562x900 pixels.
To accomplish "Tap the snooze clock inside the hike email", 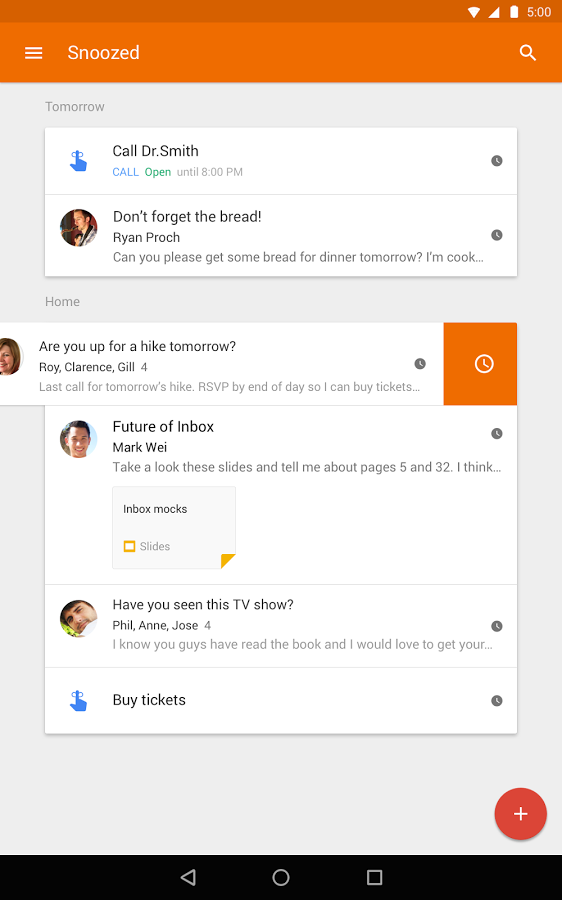I will point(420,363).
